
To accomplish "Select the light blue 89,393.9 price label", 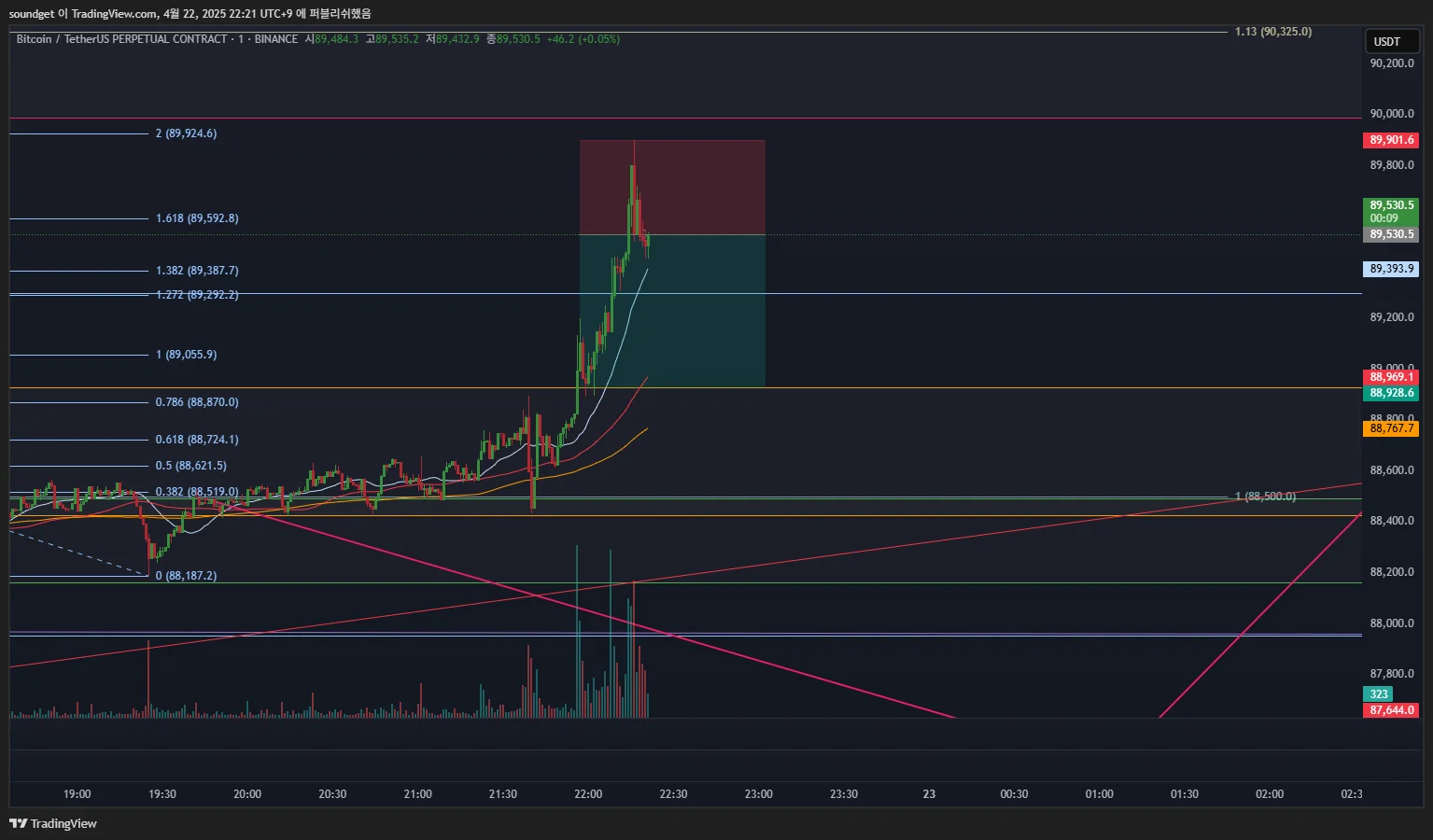I will click(1391, 269).
